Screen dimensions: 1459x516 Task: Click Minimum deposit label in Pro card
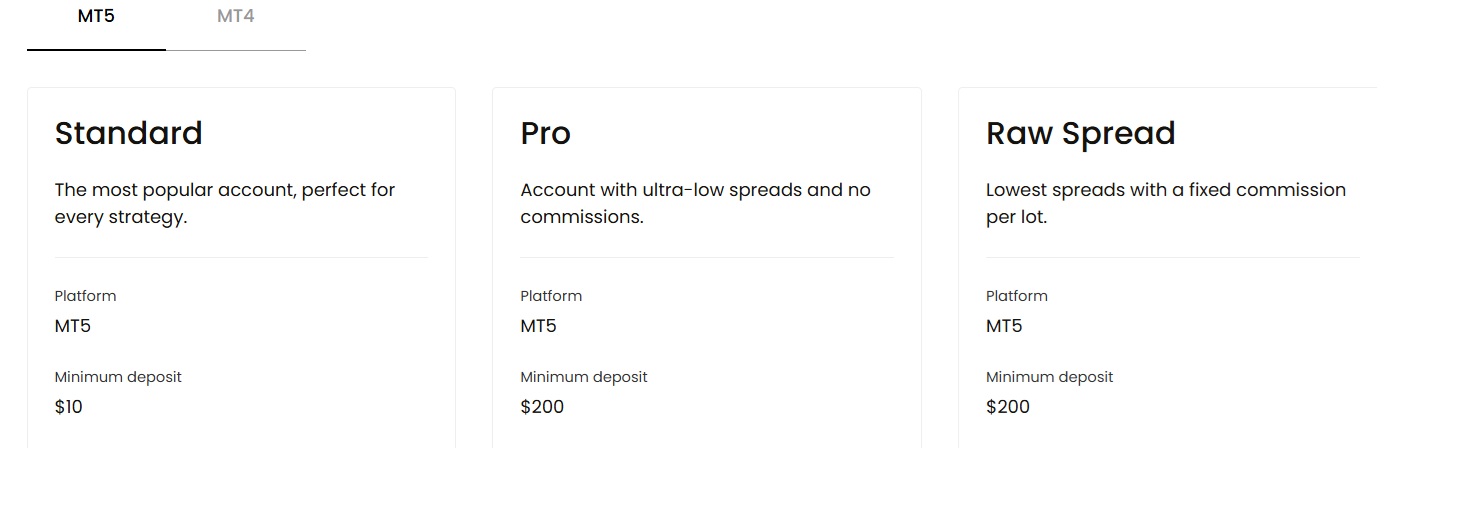(584, 377)
